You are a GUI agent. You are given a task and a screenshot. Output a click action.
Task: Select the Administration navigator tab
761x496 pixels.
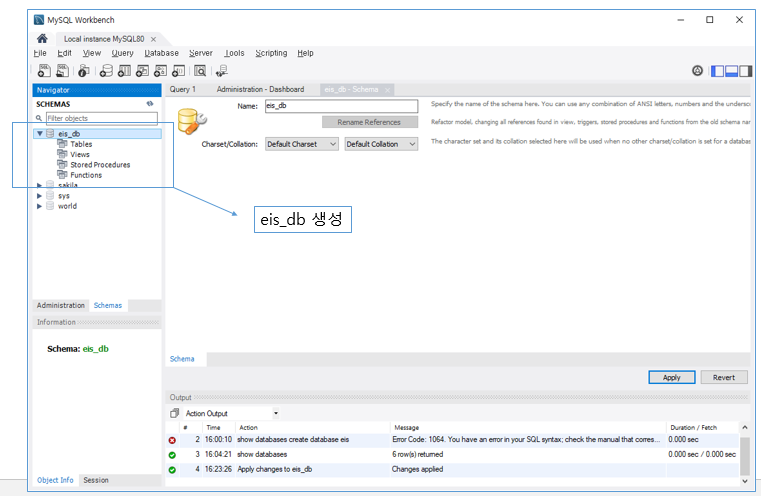coord(61,305)
